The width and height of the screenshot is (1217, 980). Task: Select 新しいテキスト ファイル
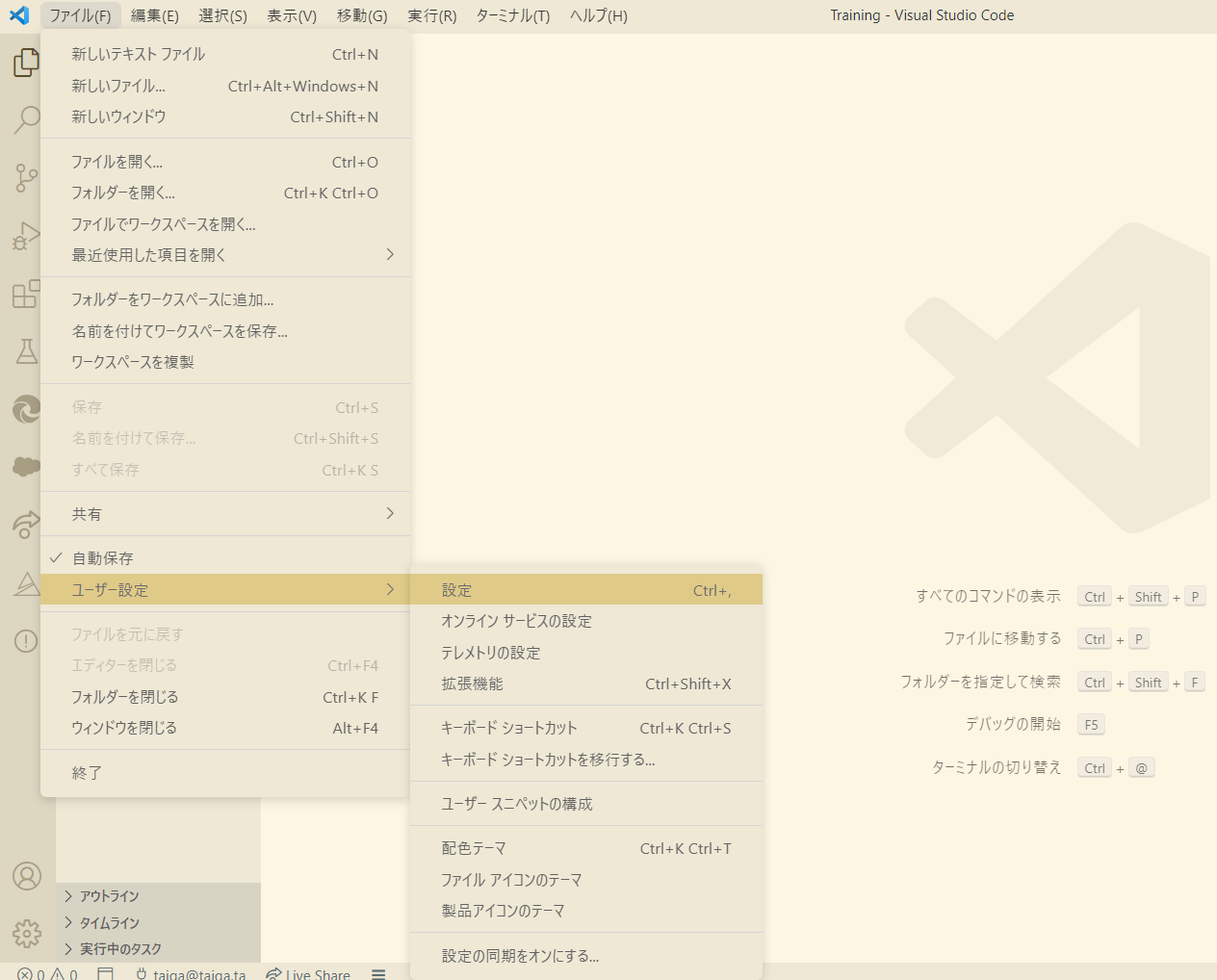(x=225, y=55)
